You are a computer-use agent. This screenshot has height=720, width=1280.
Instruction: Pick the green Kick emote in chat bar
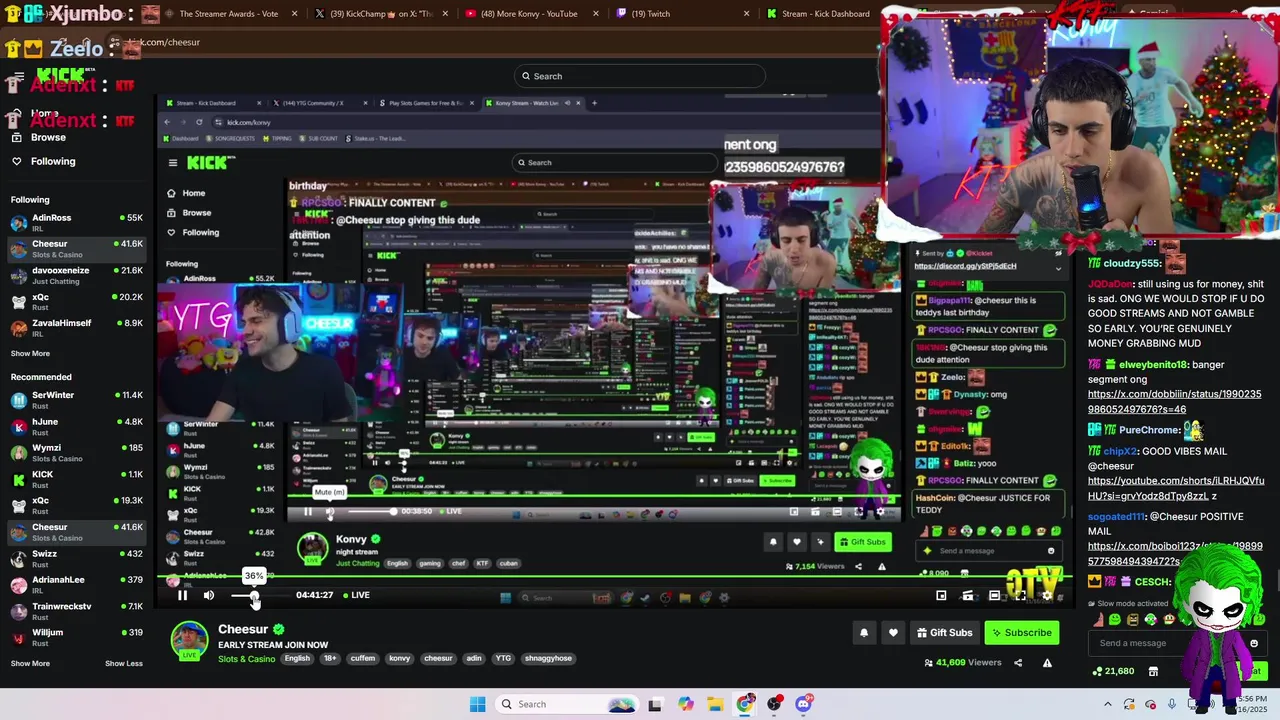pyautogui.click(x=1114, y=619)
